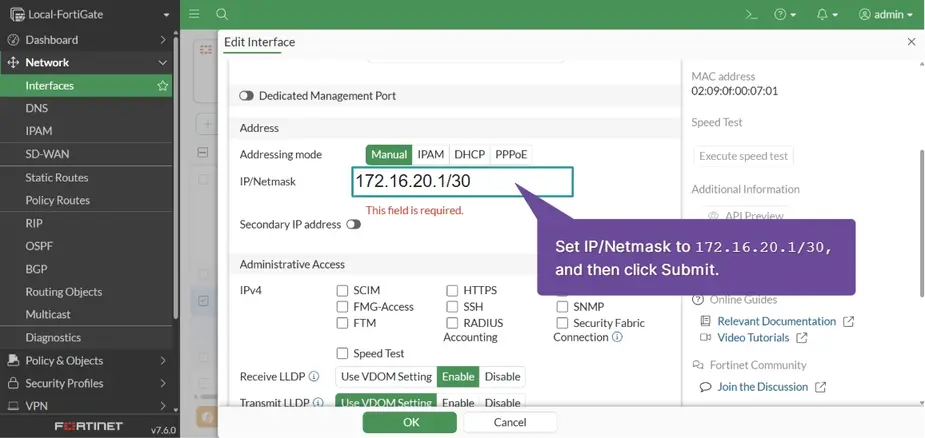This screenshot has height=438, width=925.
Task: Click the Receive LLDP info icon
Action: 314,377
